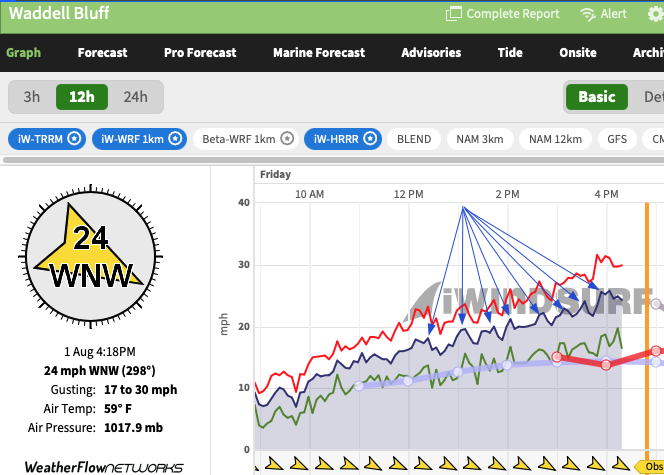Screen dimensions: 664x475
Task: Open the Complete Report icon
Action: 454,14
